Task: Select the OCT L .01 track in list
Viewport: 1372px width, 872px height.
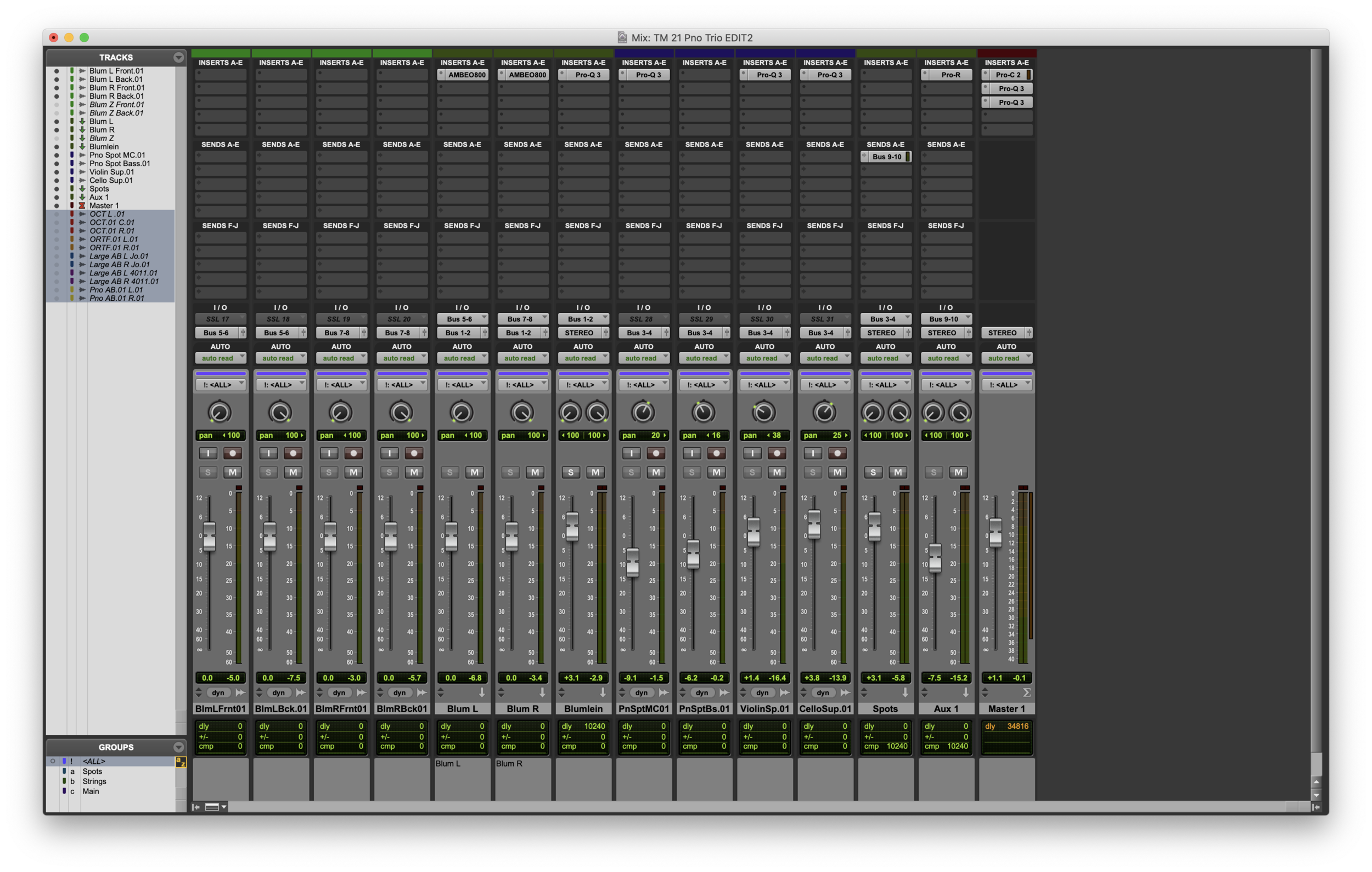Action: point(107,214)
